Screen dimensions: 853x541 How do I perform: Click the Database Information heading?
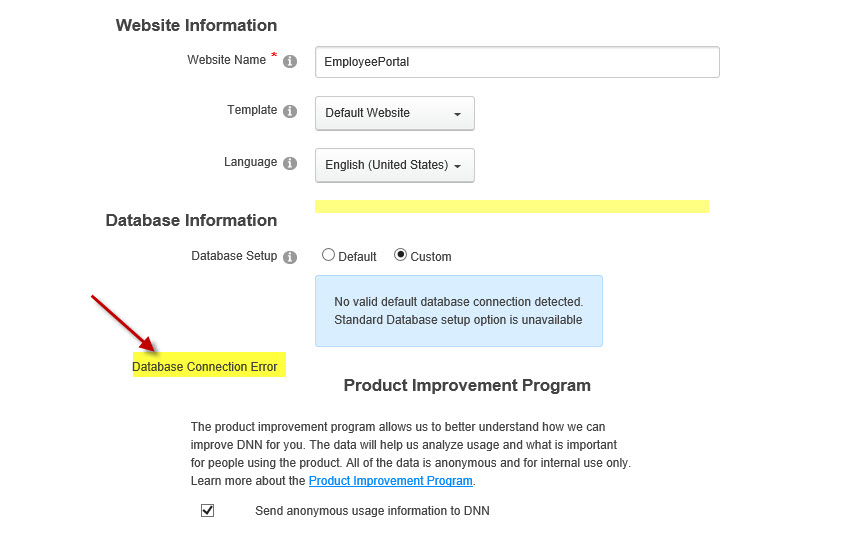click(x=191, y=220)
